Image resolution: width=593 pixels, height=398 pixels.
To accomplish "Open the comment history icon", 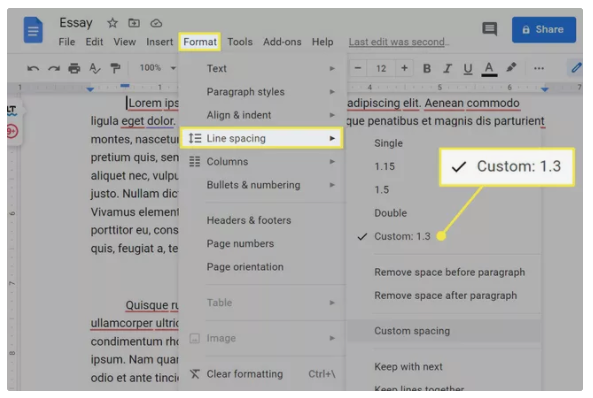I will point(490,29).
